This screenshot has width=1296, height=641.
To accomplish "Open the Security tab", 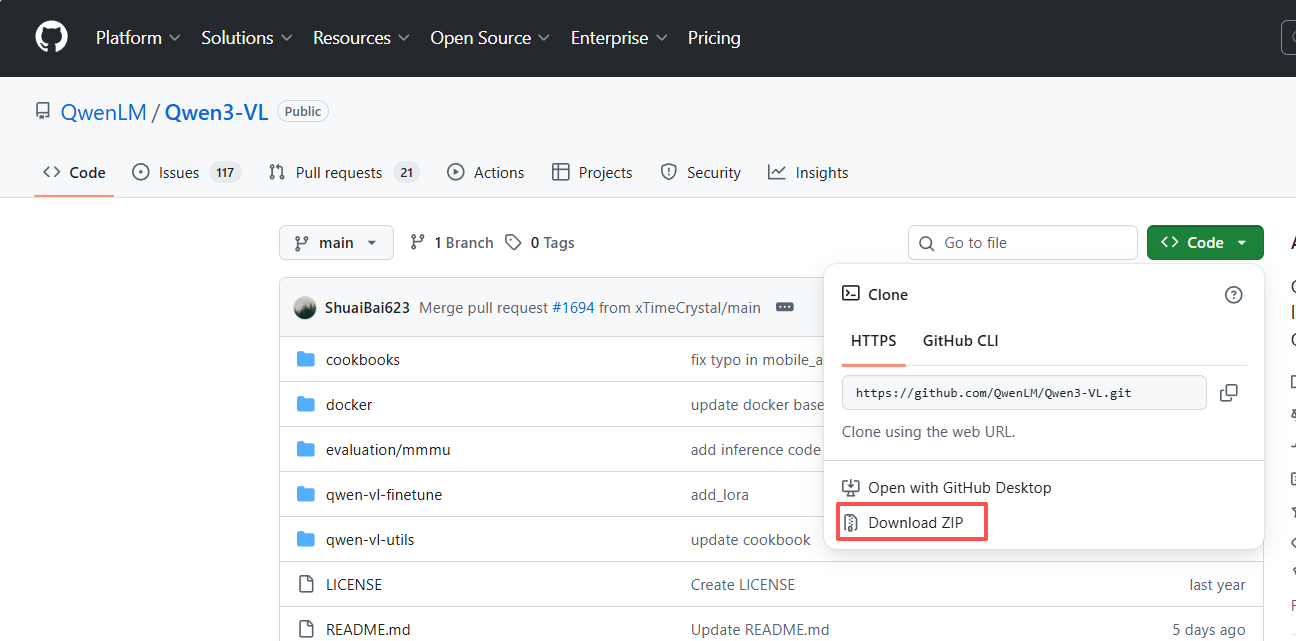I will click(700, 172).
